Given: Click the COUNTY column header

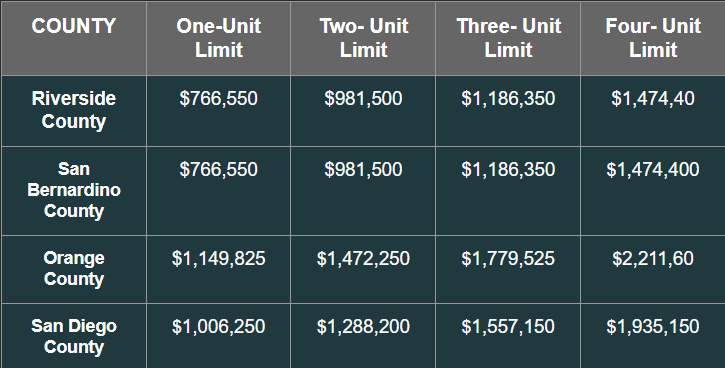Looking at the screenshot, I should (74, 26).
